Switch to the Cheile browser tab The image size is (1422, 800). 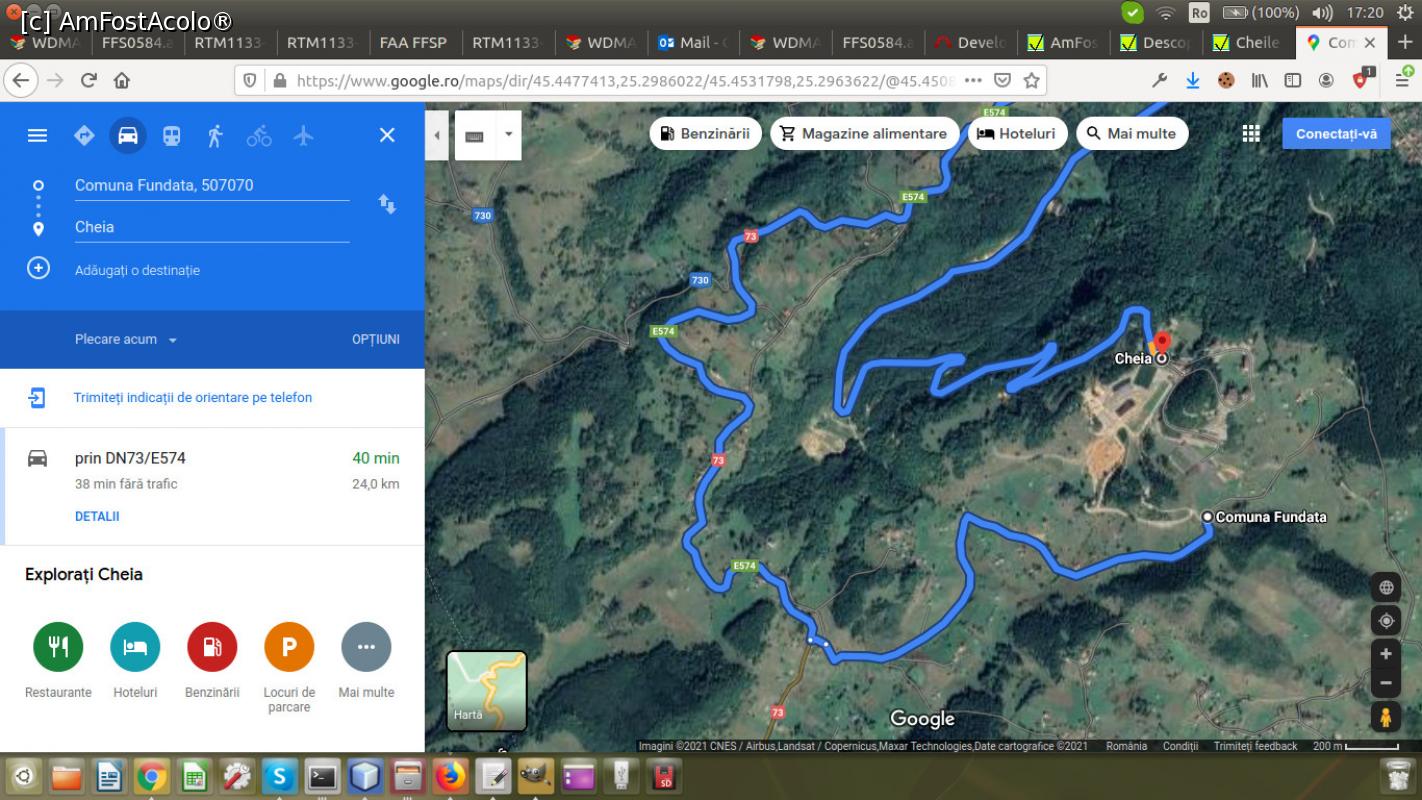click(x=1246, y=42)
